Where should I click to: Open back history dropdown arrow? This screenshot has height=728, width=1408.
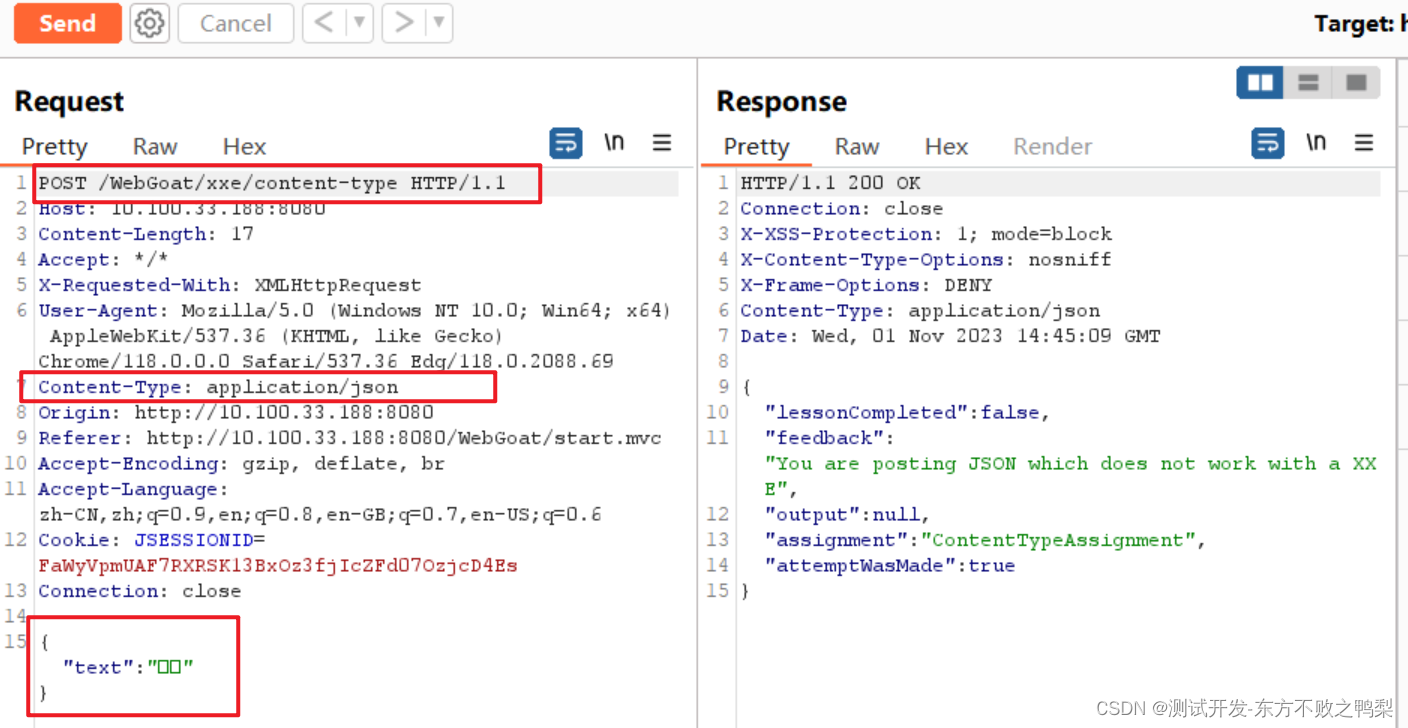[x=360, y=23]
